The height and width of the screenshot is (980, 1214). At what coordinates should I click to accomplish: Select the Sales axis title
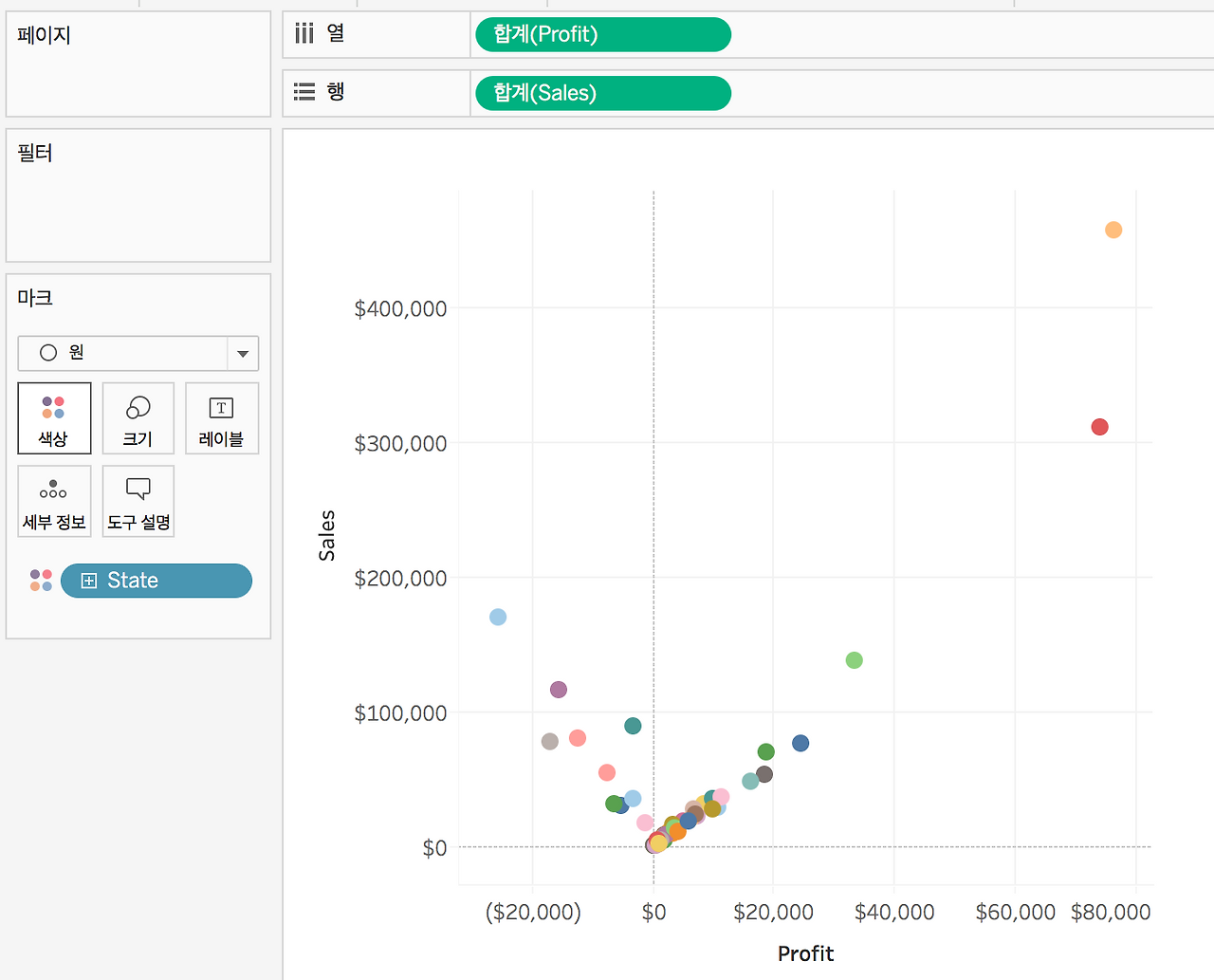coord(326,535)
